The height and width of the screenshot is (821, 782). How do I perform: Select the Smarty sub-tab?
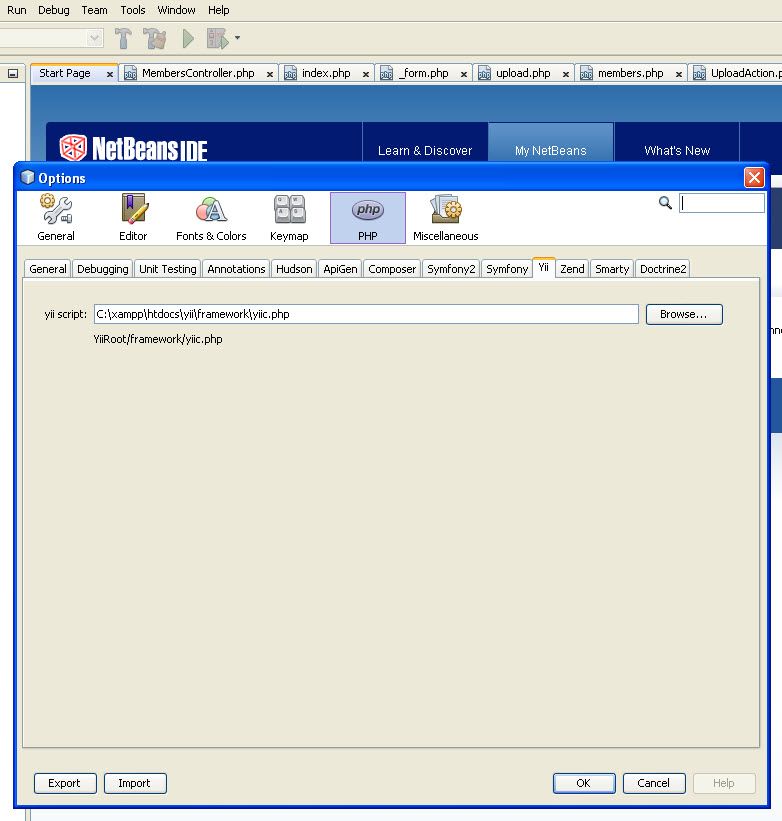click(612, 269)
